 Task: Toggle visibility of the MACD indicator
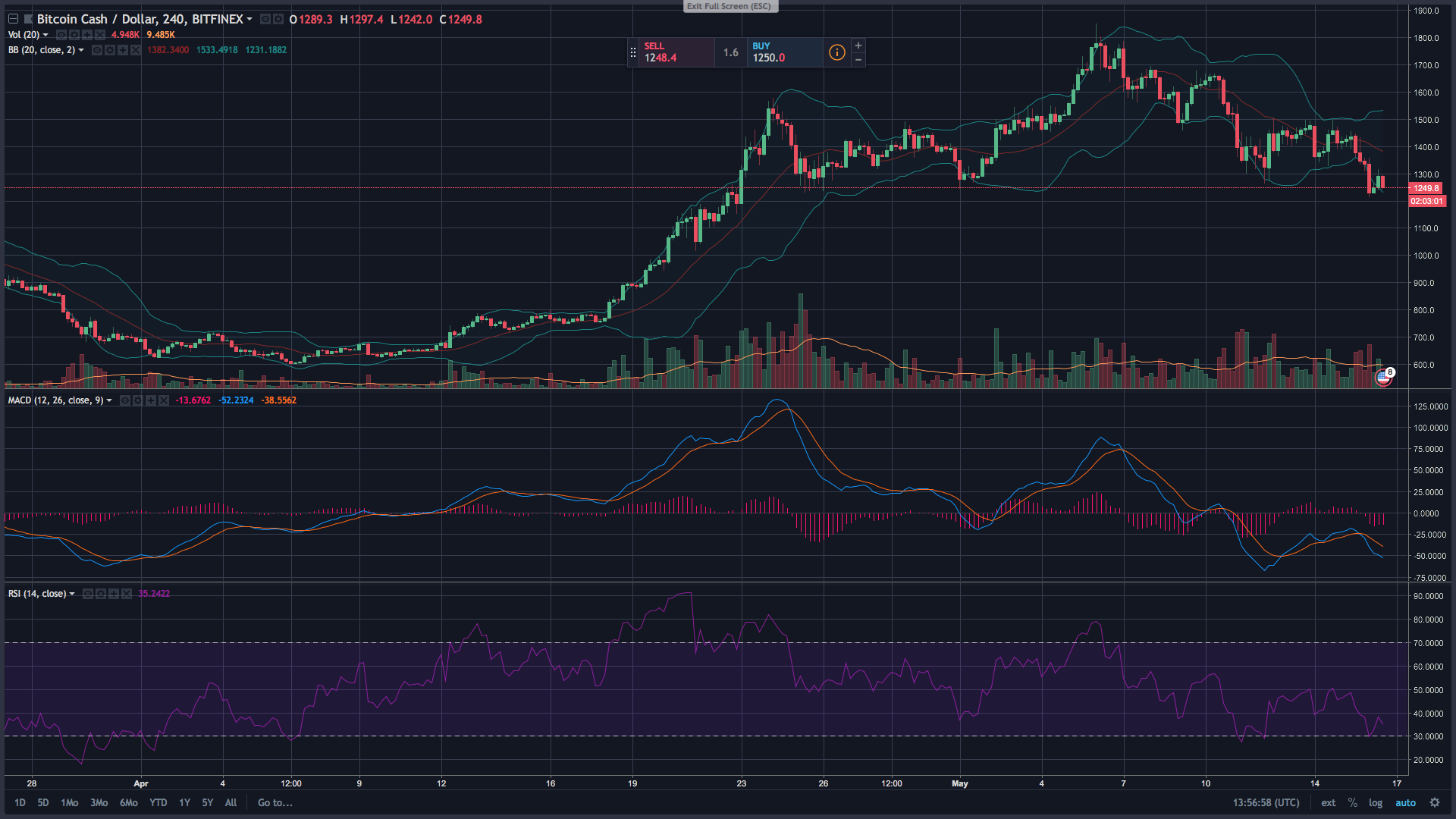coord(125,400)
